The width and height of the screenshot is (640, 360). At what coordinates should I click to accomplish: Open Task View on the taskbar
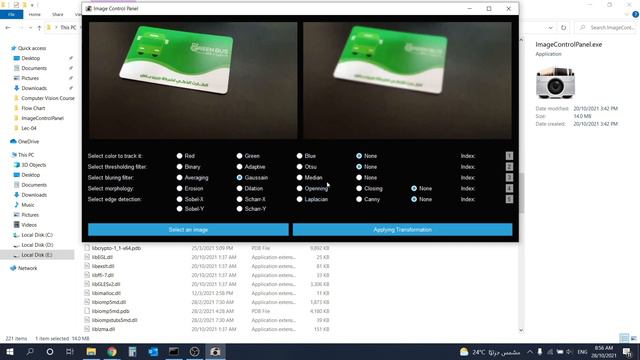coord(70,351)
